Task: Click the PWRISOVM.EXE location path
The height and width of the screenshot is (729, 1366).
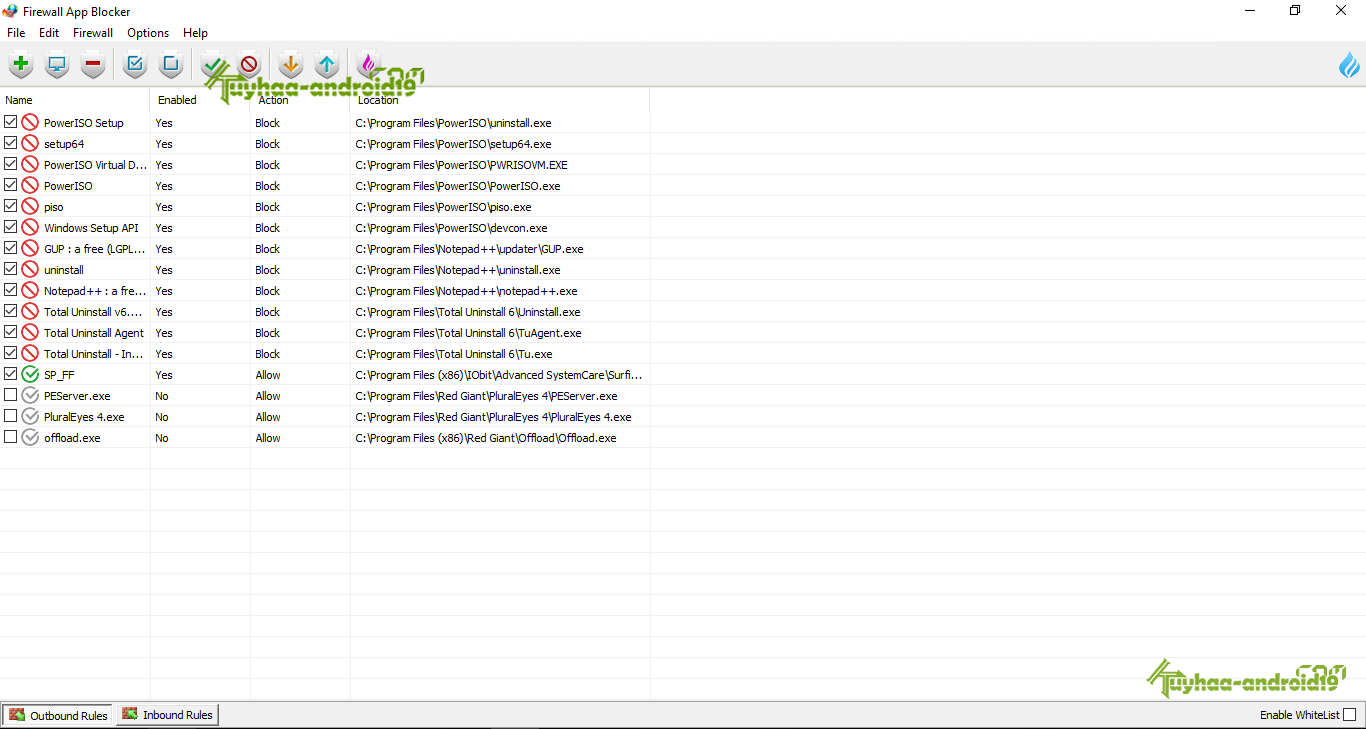Action: pos(462,165)
